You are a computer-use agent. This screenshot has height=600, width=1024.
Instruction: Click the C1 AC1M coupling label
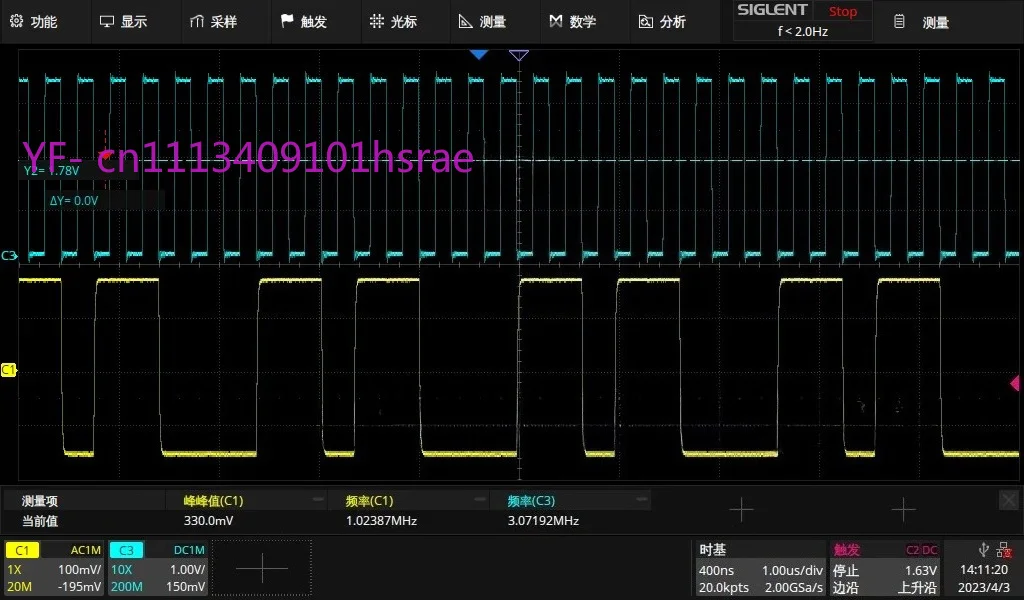tap(86, 550)
